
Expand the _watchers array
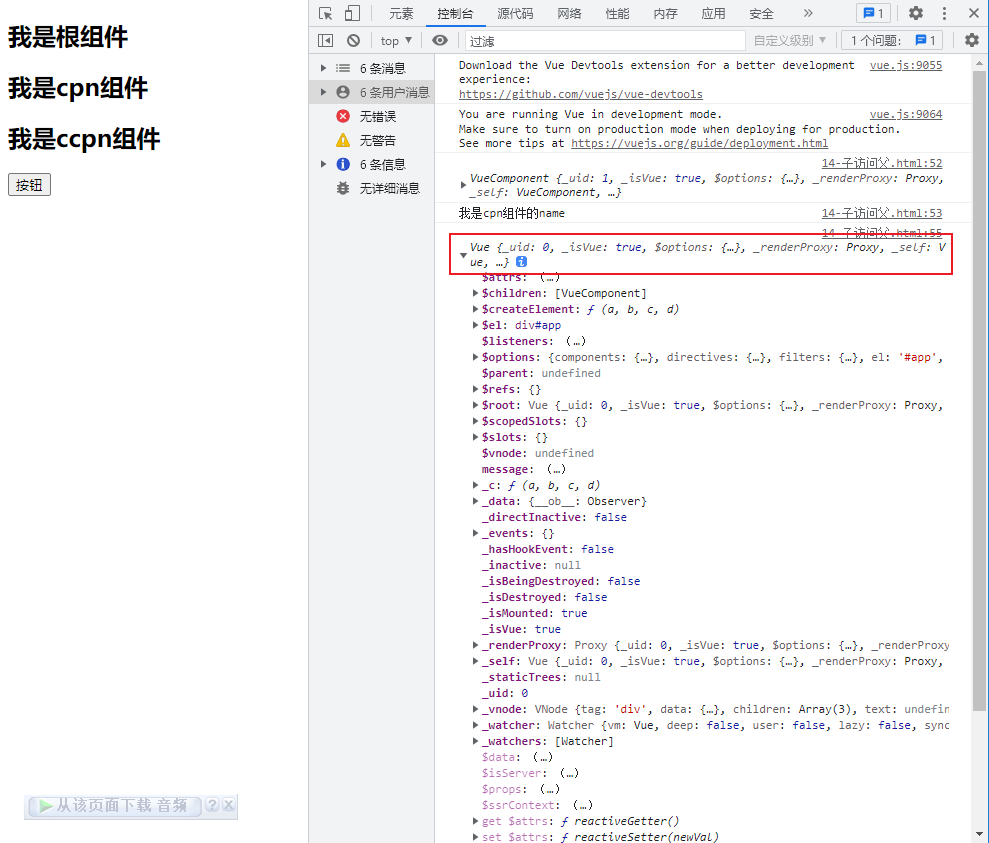tap(476, 741)
